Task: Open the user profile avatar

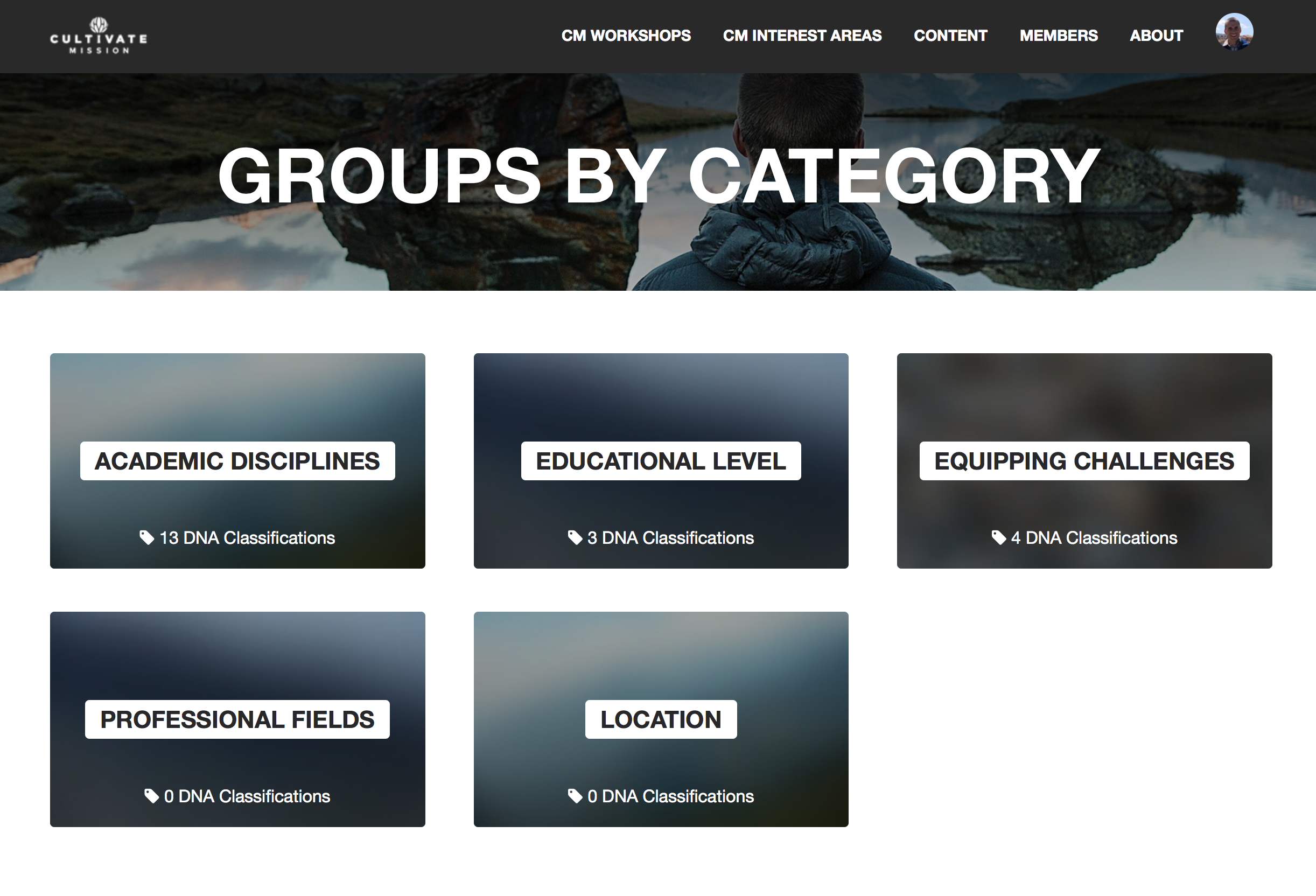Action: click(1234, 32)
